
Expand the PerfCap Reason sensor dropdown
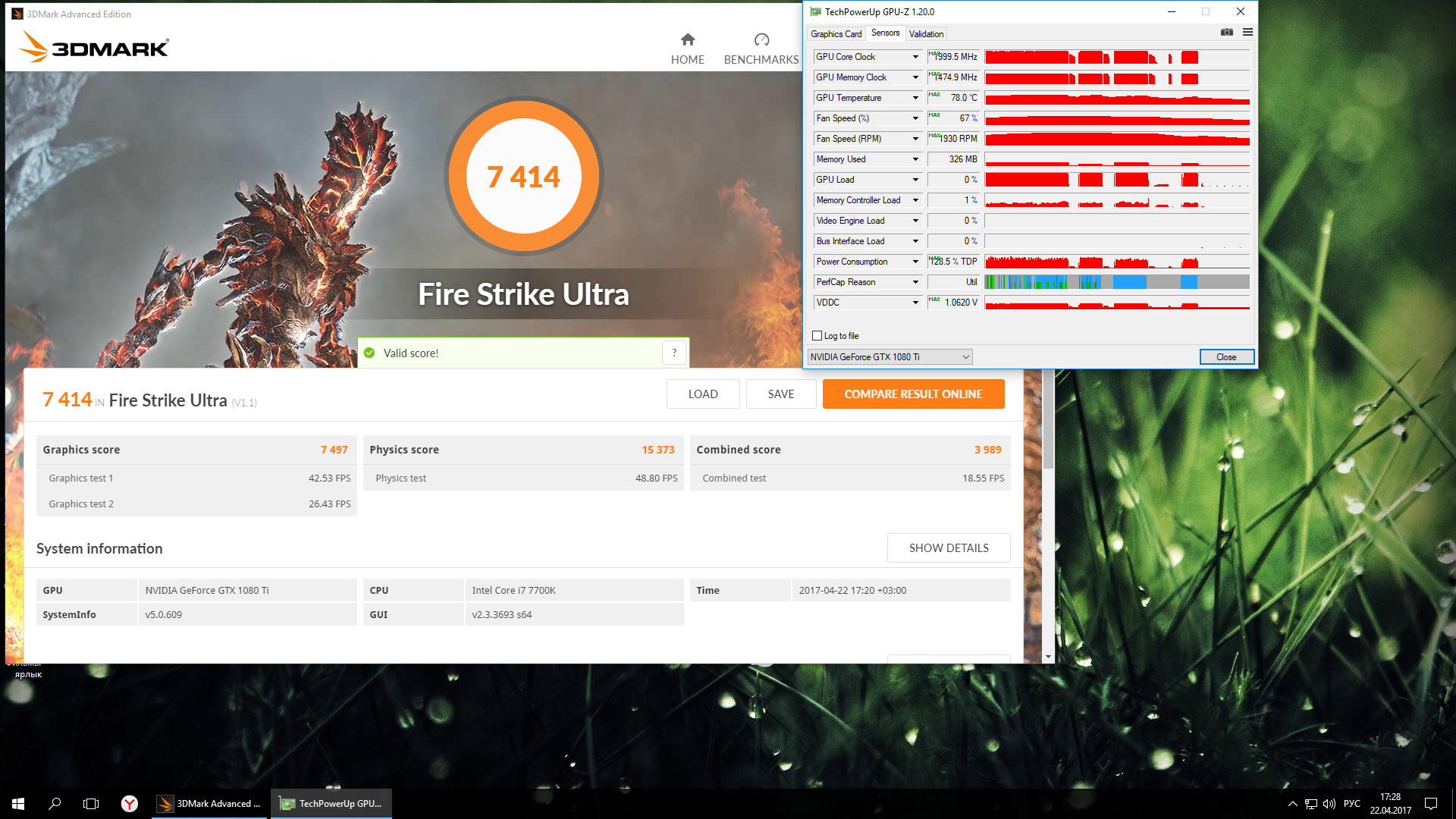(x=915, y=282)
